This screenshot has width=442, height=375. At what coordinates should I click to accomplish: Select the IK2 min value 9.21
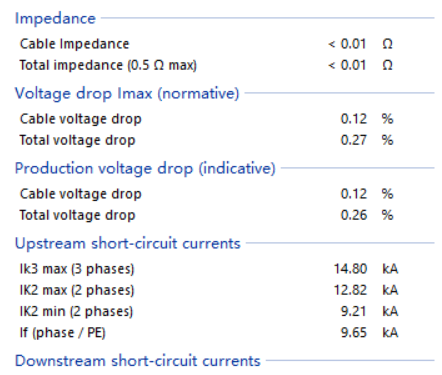(354, 312)
